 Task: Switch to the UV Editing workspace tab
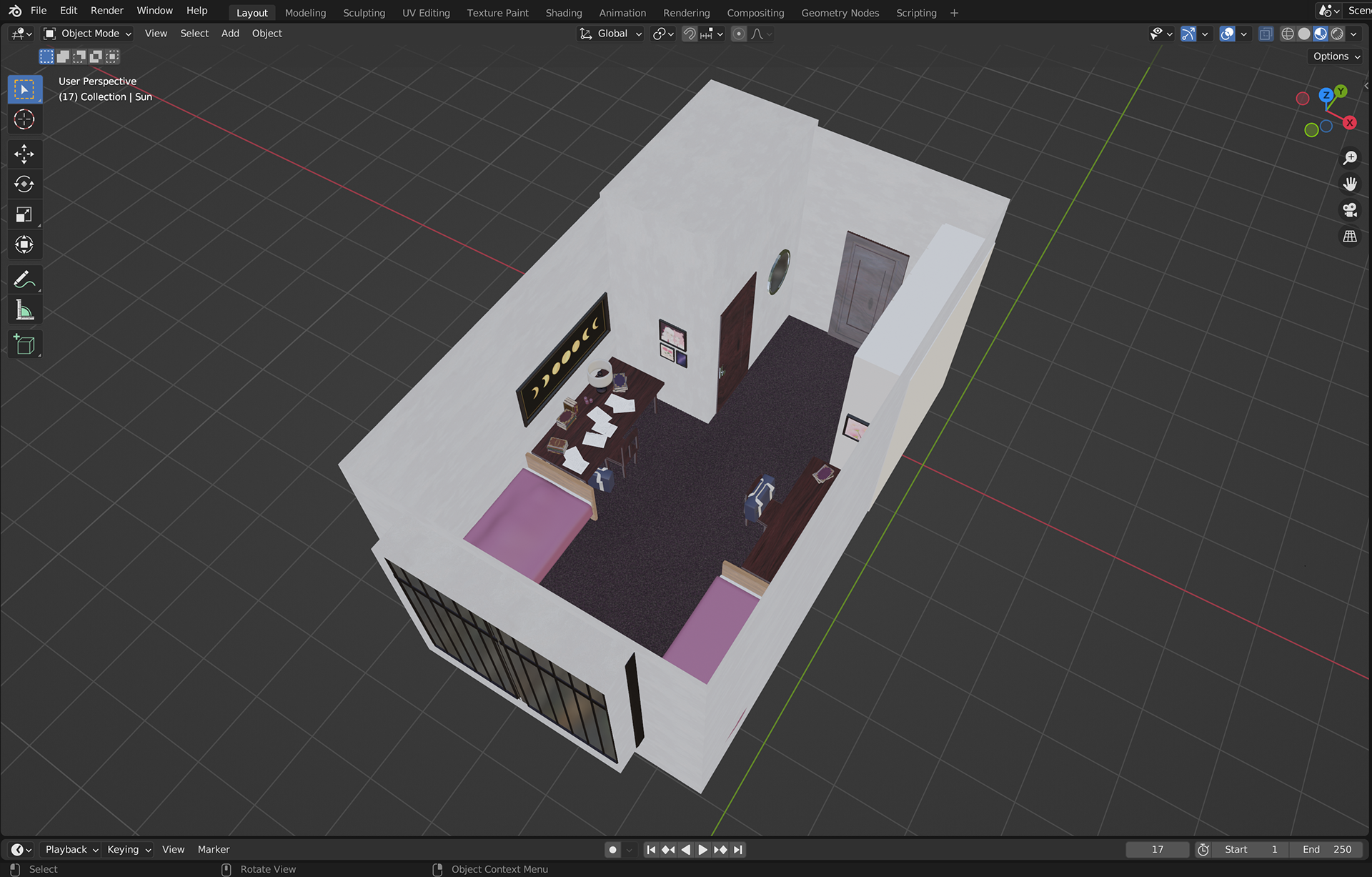click(426, 13)
